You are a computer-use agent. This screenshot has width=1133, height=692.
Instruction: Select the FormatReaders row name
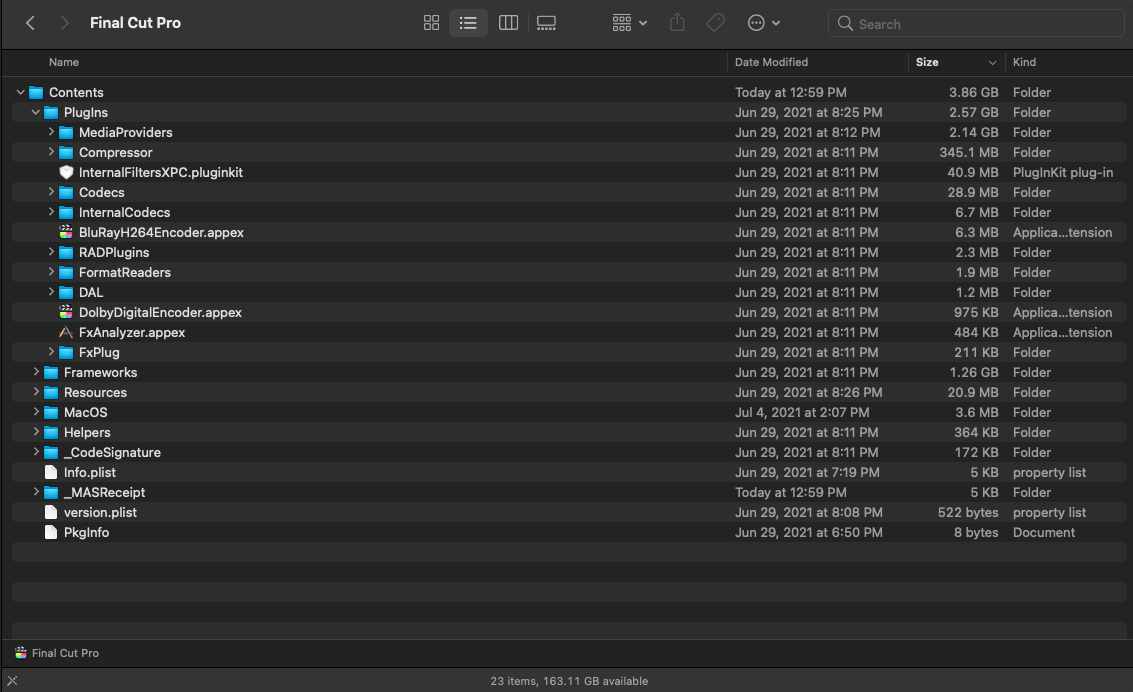click(124, 272)
